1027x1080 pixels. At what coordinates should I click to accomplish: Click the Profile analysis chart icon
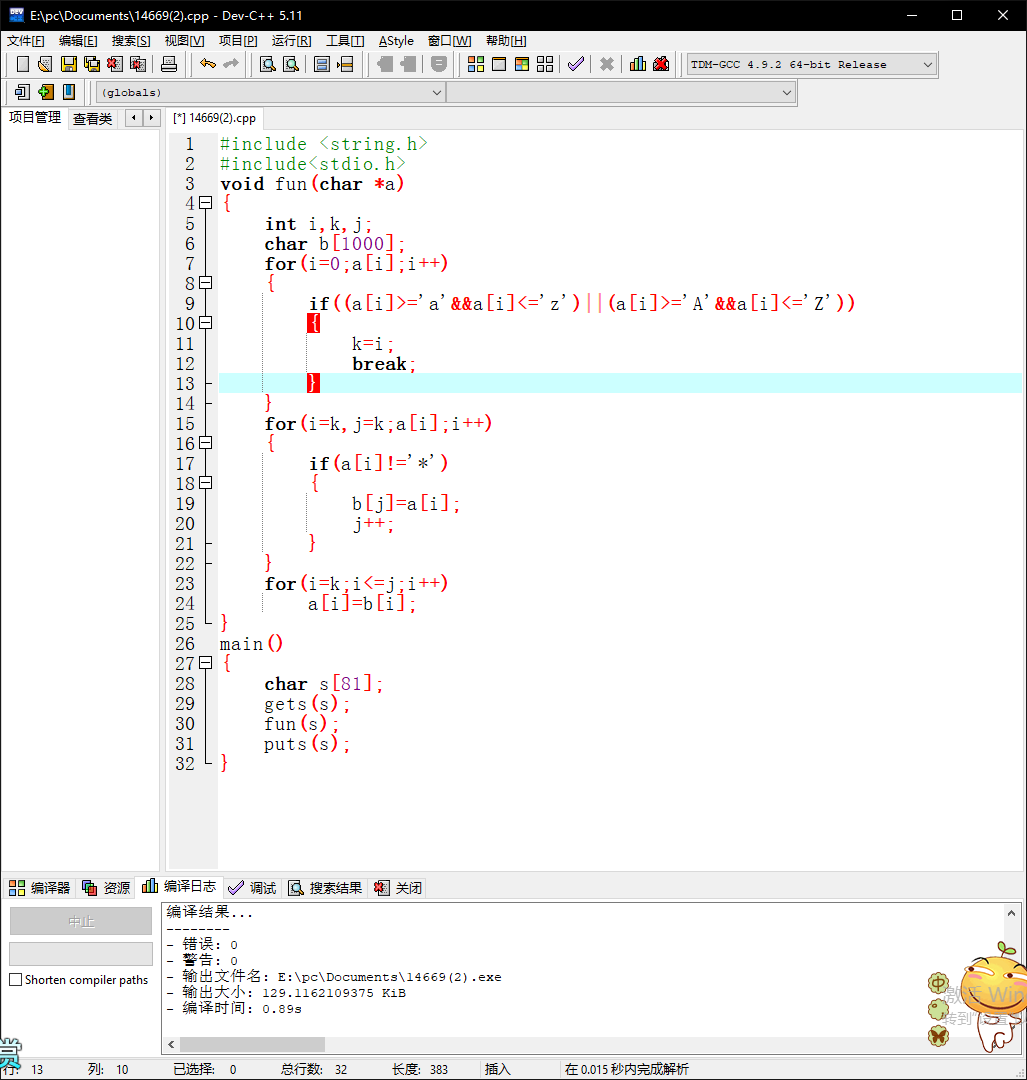click(638, 64)
